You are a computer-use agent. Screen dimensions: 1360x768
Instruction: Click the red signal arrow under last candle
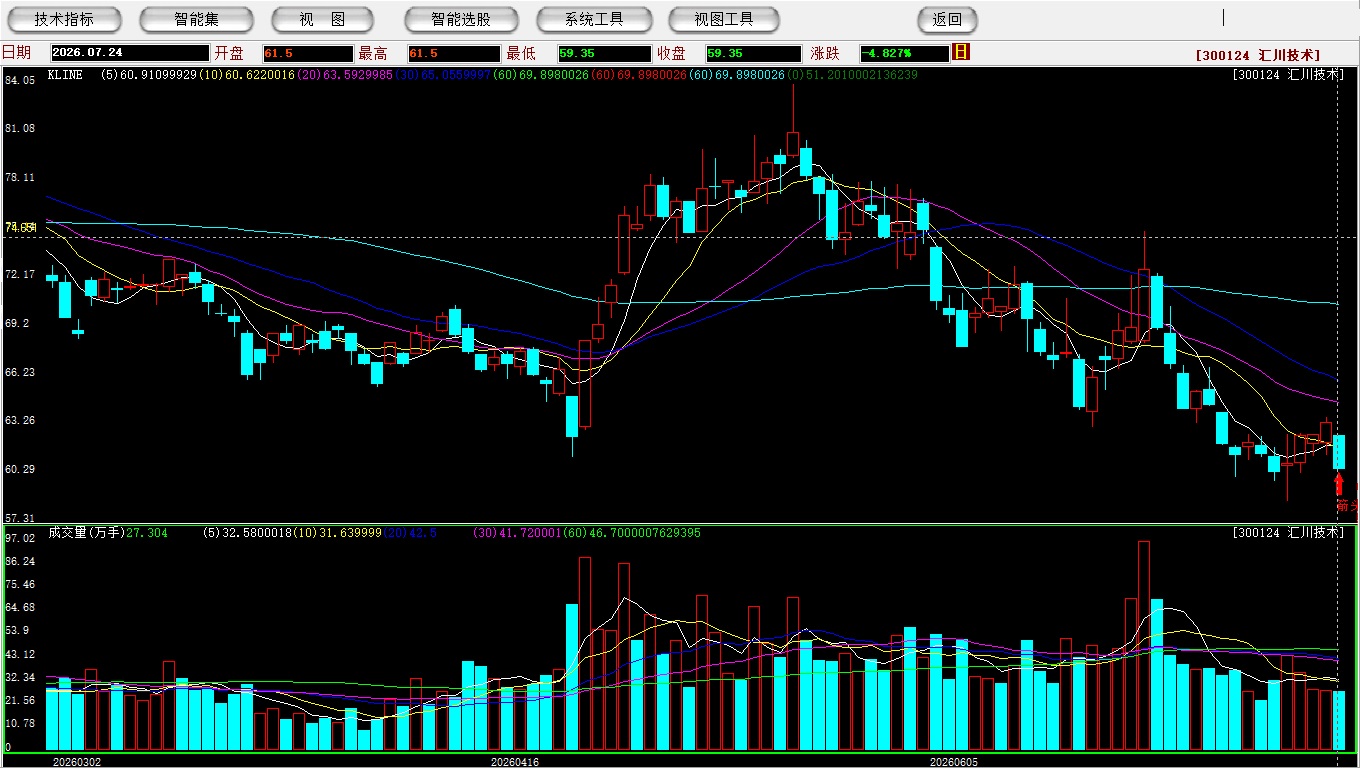(1339, 484)
